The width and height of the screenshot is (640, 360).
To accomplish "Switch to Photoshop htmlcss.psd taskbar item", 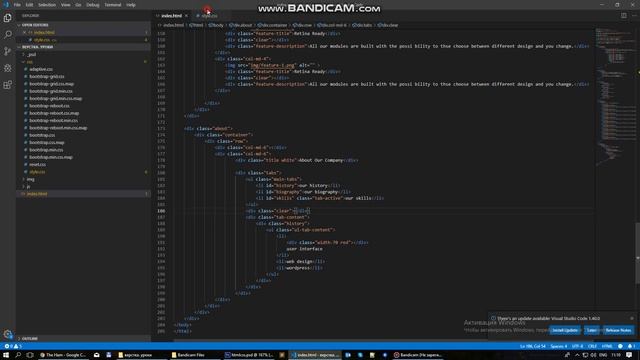I will [x=249, y=355].
